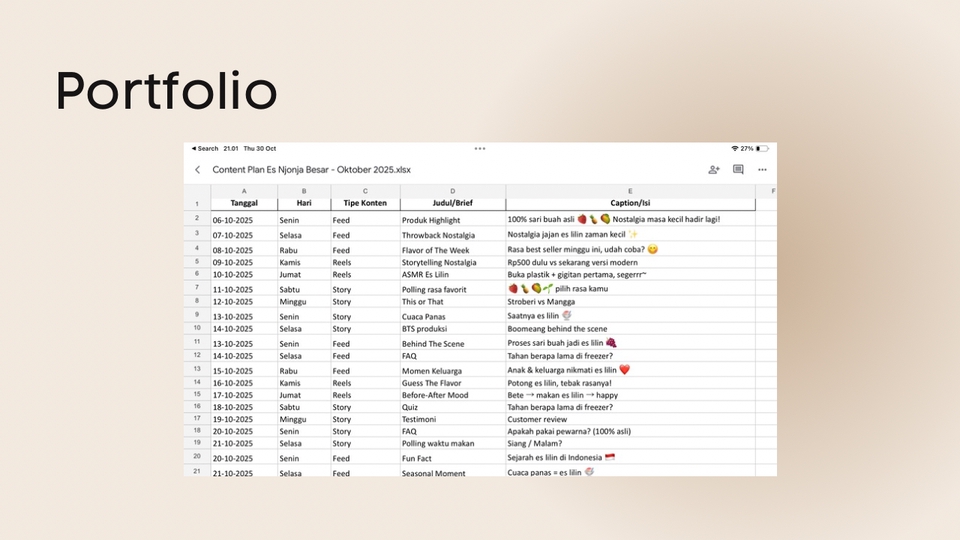Viewport: 960px width, 540px height.
Task: Select the Tanggal header cell
Action: tap(244, 203)
